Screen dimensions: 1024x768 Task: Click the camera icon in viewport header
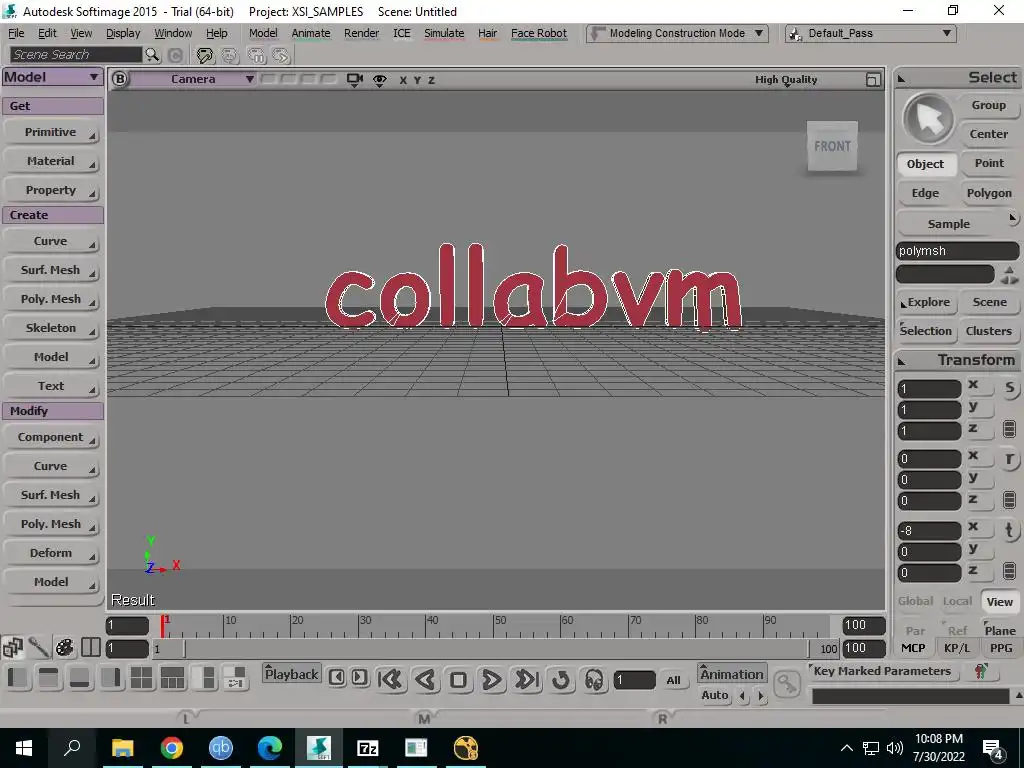pyautogui.click(x=355, y=80)
